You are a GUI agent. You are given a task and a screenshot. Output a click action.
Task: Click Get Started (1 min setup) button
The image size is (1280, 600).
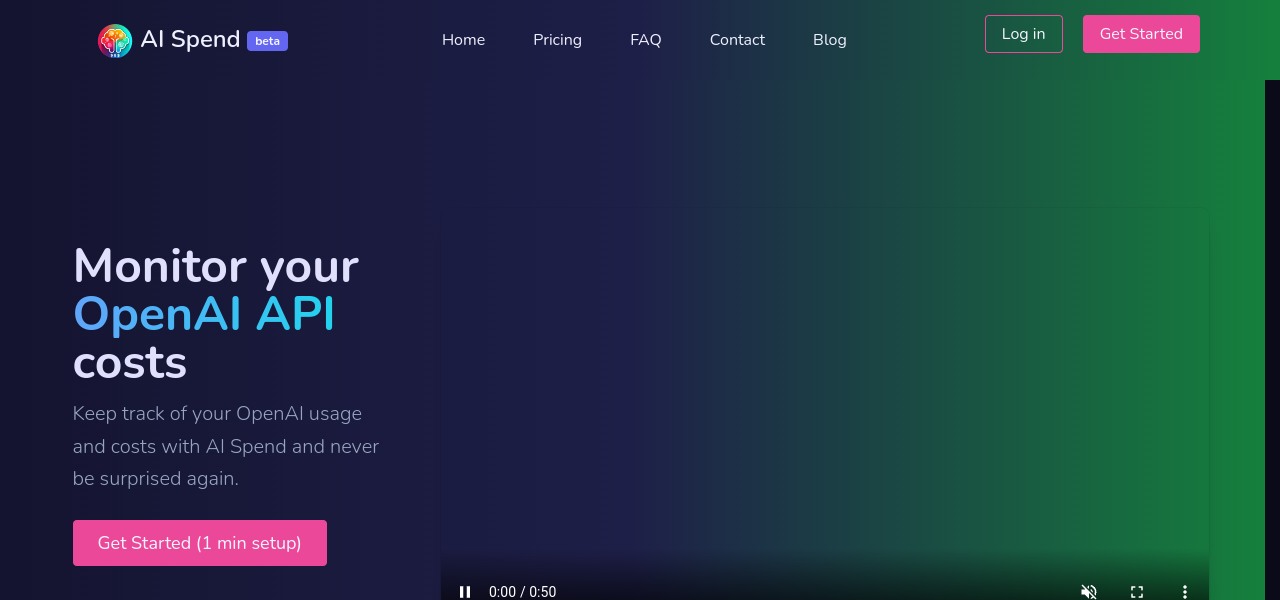(200, 543)
